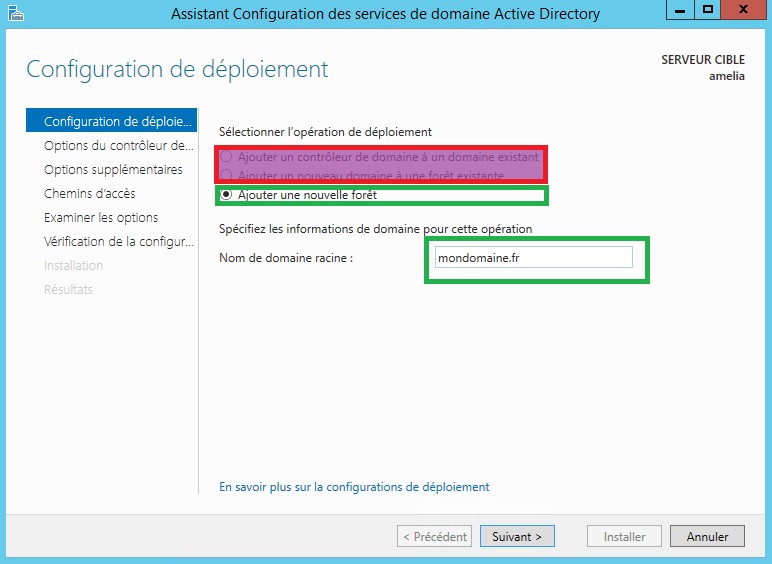Screen dimensions: 772x564
Task: Click the 'Résultats' step in the sidebar
Action: tap(68, 290)
